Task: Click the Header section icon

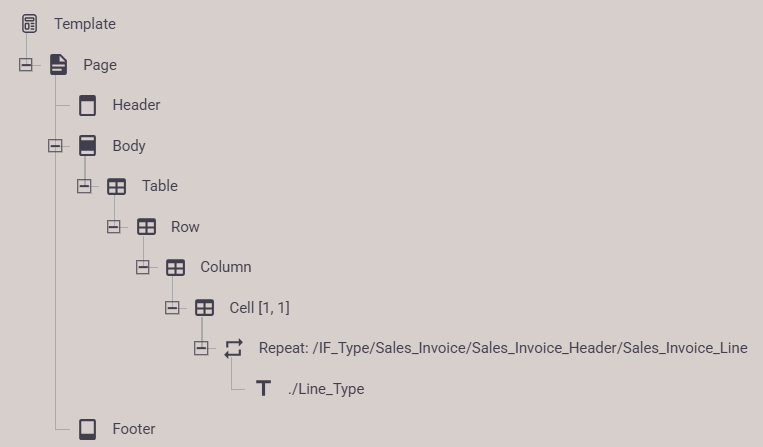Action: pos(88,105)
